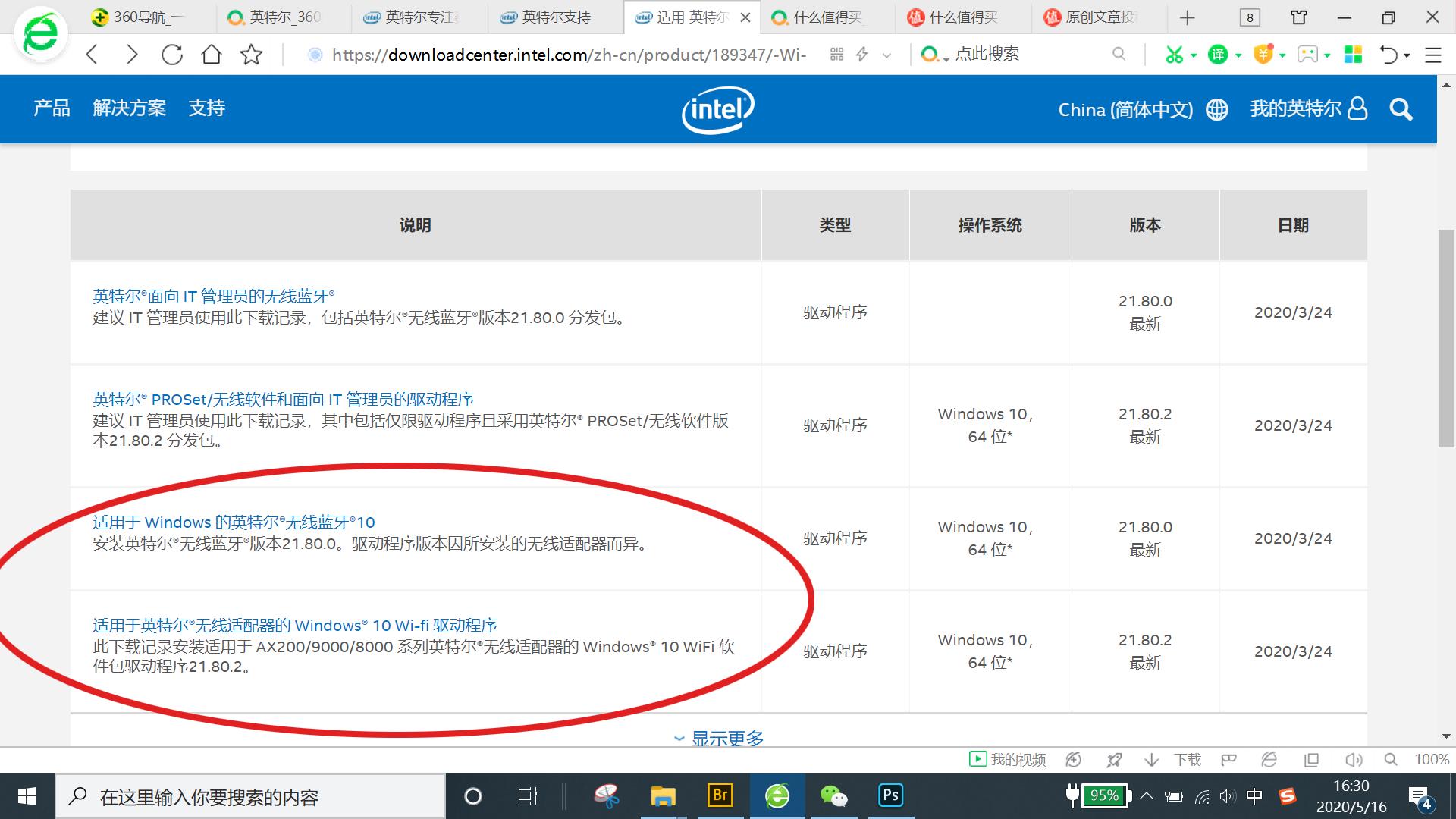Open the shopping protection shield icon
1456x819 pixels.
1263,54
